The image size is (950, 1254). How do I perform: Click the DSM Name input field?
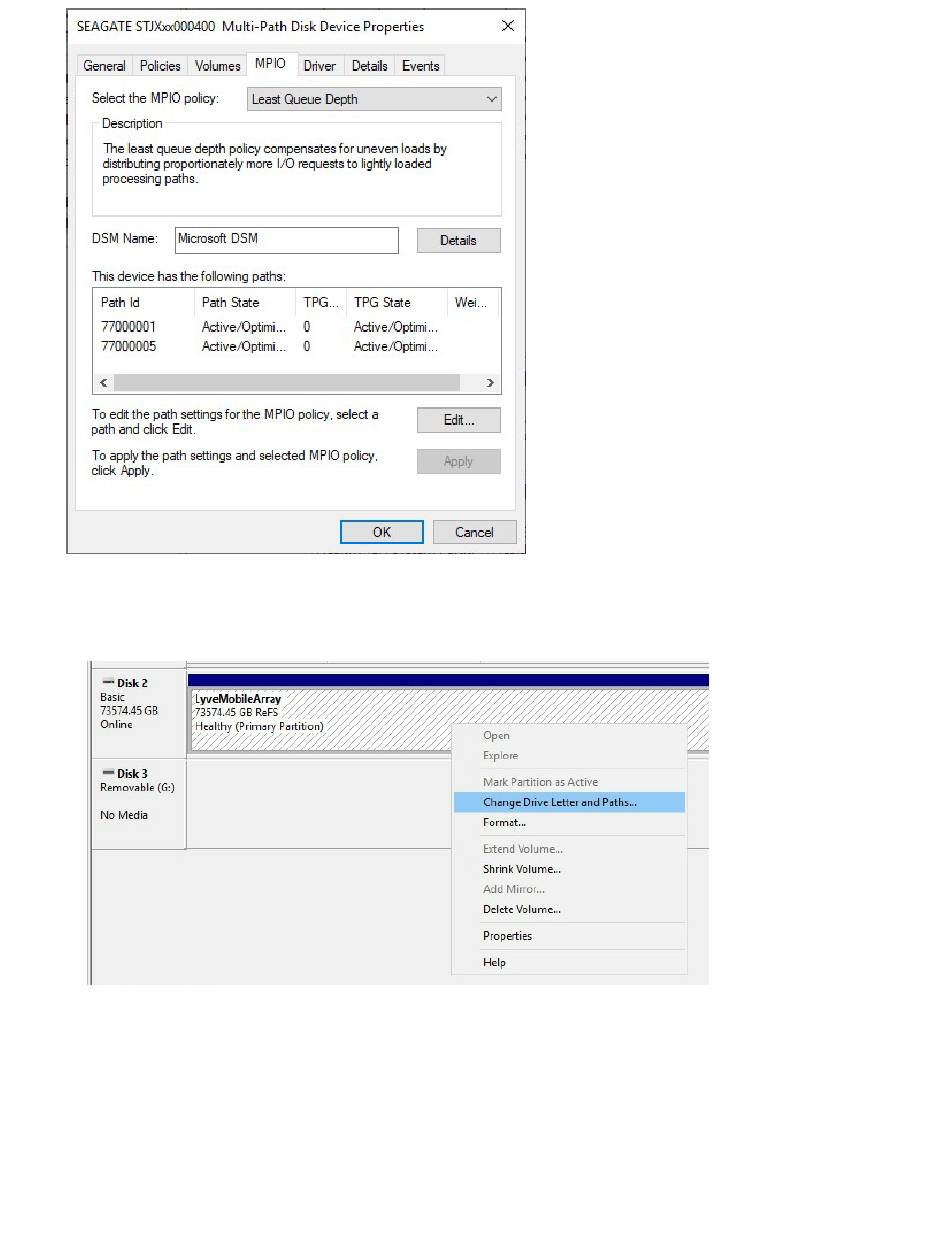click(286, 240)
